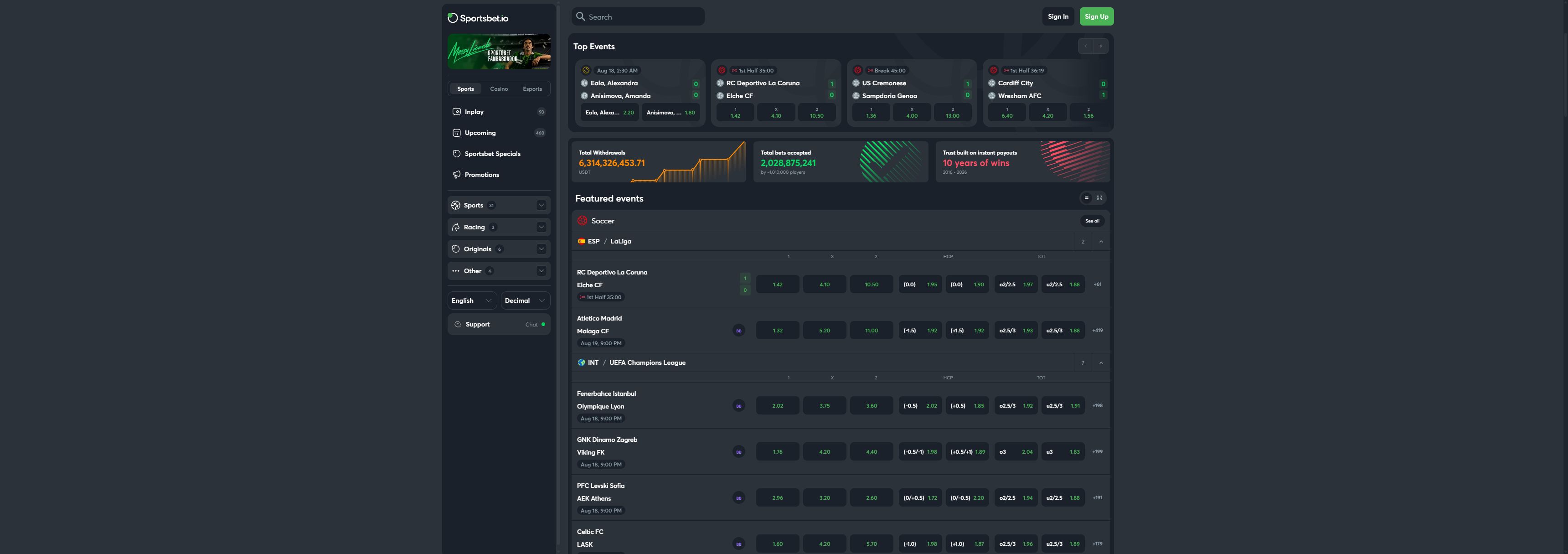1568x554 pixels.
Task: Click bet builder badge for PFC Levski Sofia match
Action: (738, 498)
